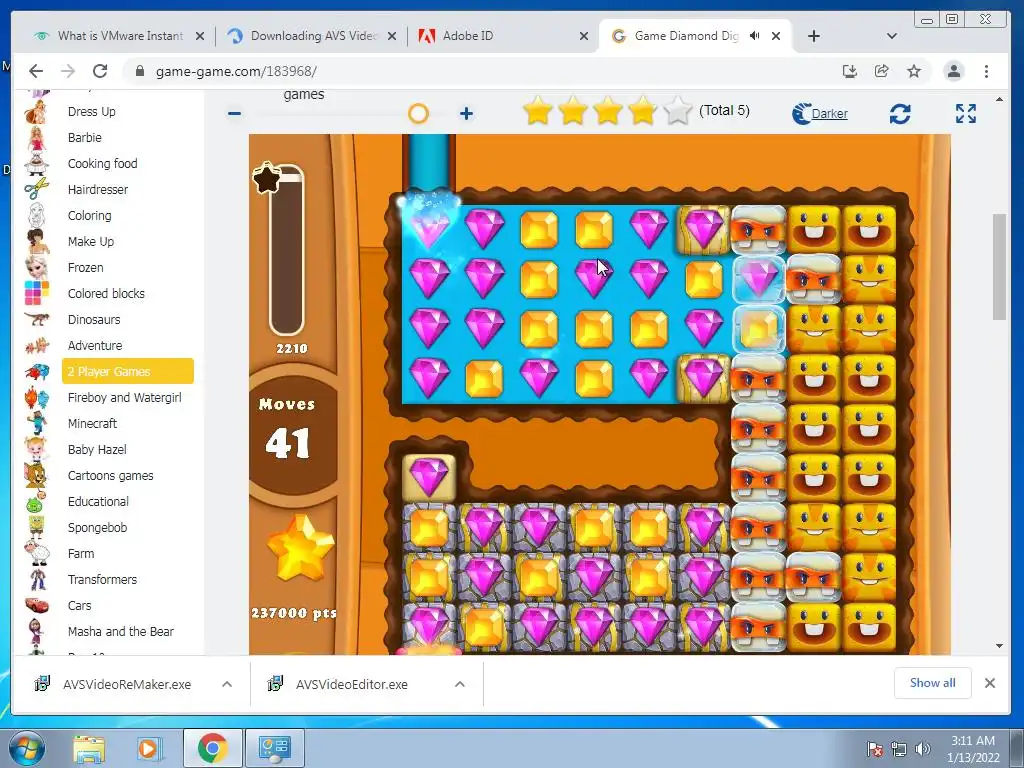Open Dinosaurs category
1024x768 pixels.
(94, 320)
